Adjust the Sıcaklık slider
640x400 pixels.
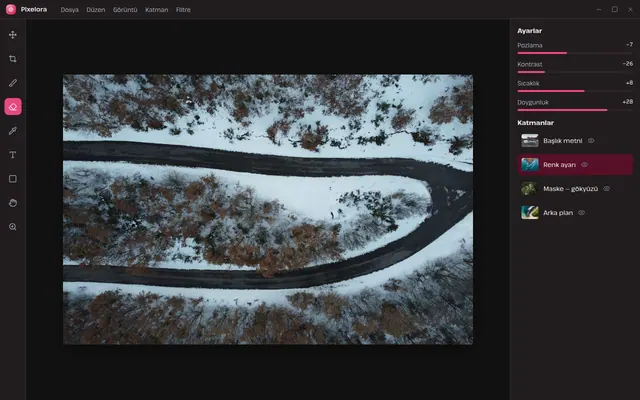575,91
